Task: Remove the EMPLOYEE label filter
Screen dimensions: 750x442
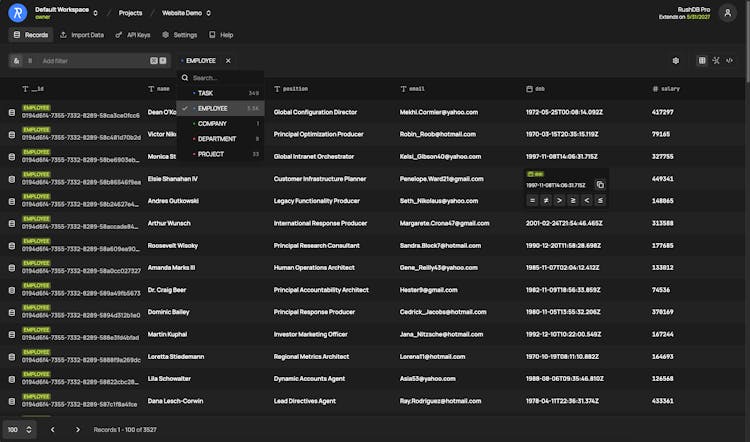Action: [228, 60]
